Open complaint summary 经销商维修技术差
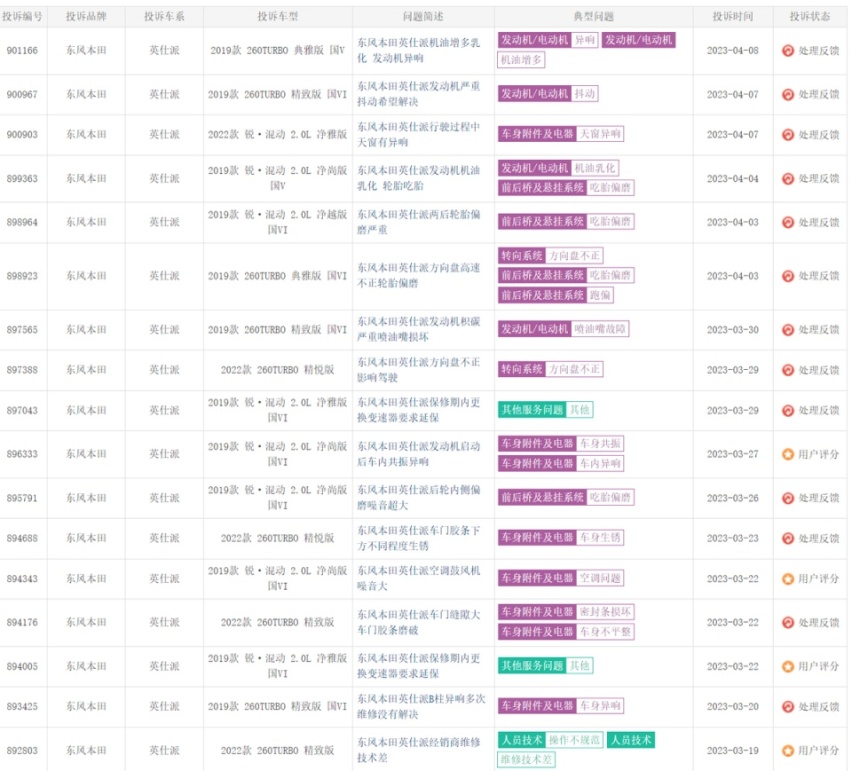This screenshot has height=771, width=852. 418,750
